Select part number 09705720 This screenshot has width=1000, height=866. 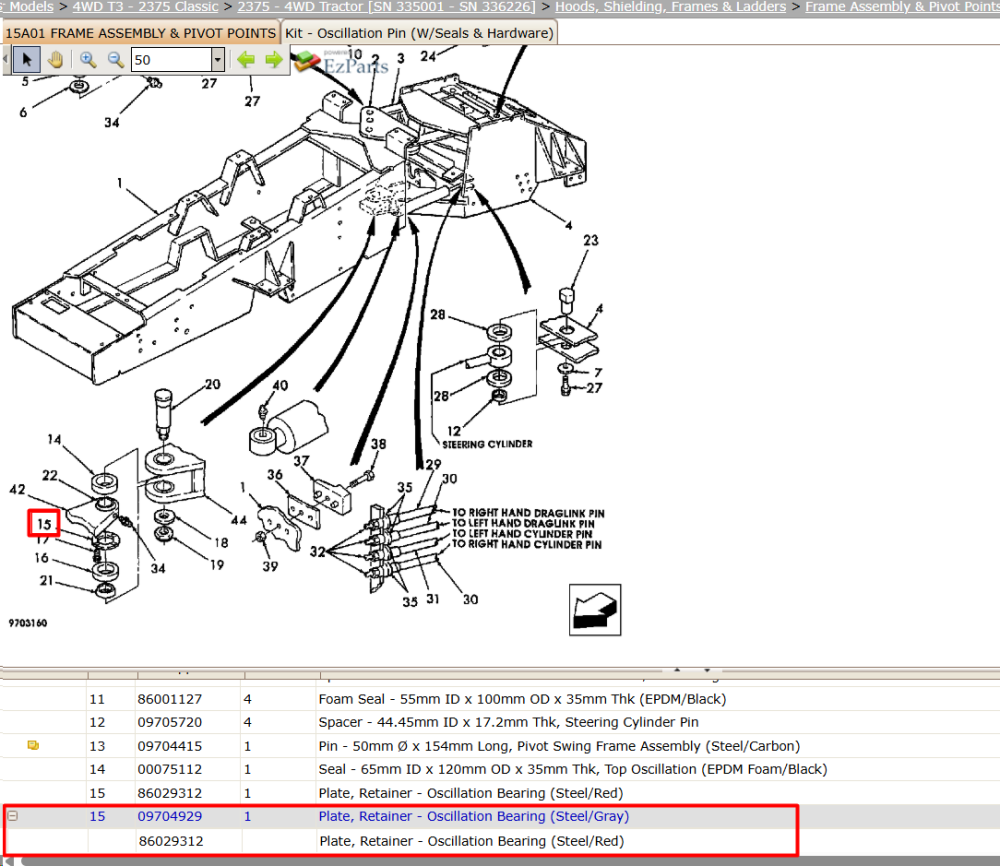[170, 722]
